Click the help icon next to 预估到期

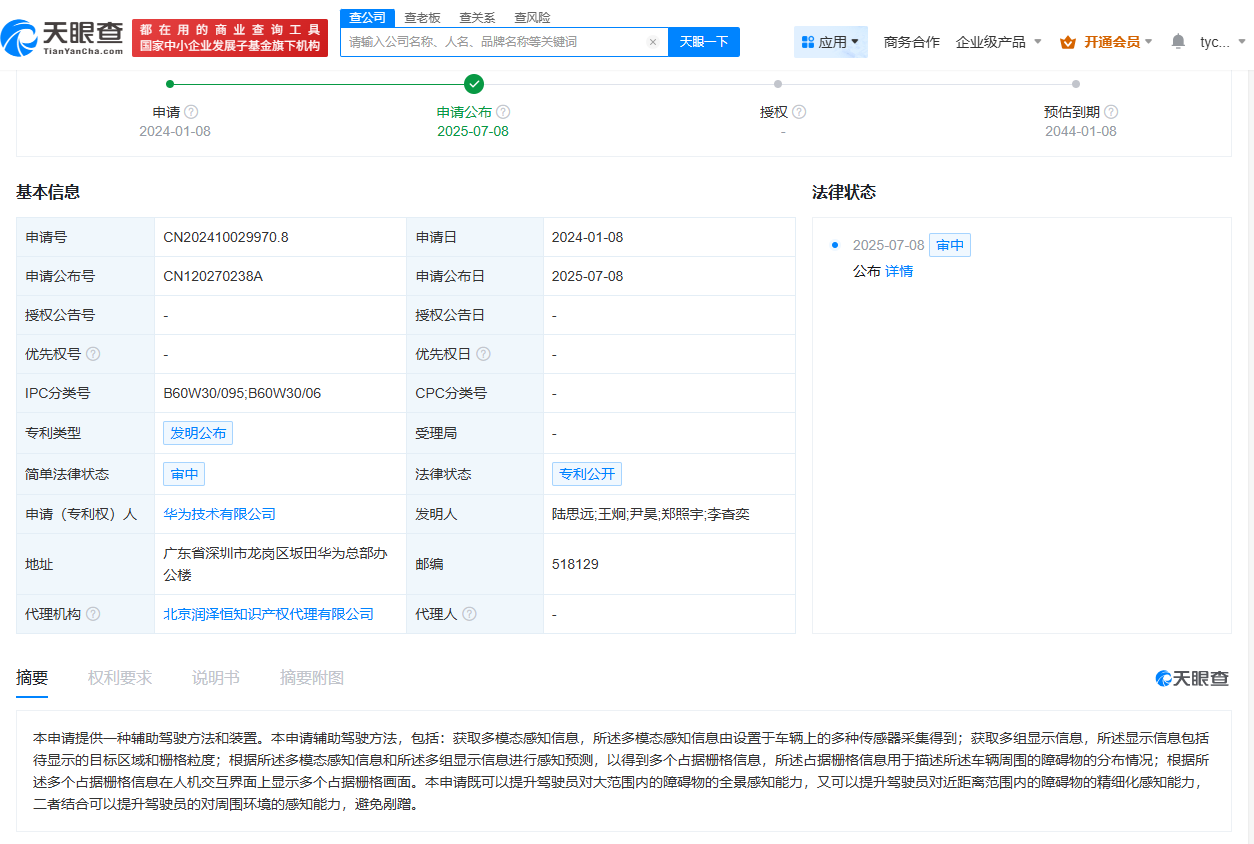[x=1111, y=112]
